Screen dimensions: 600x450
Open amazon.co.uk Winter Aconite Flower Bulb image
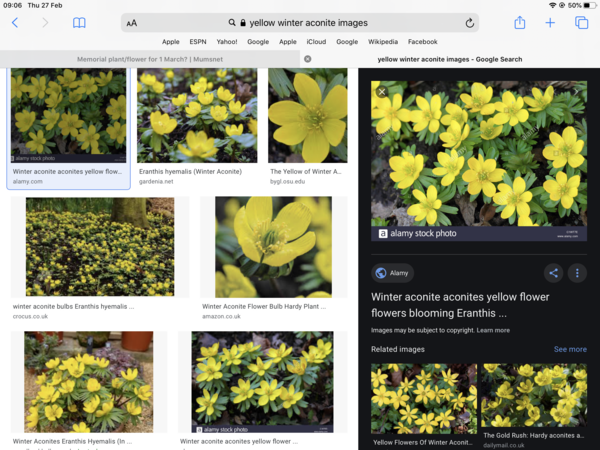click(273, 247)
